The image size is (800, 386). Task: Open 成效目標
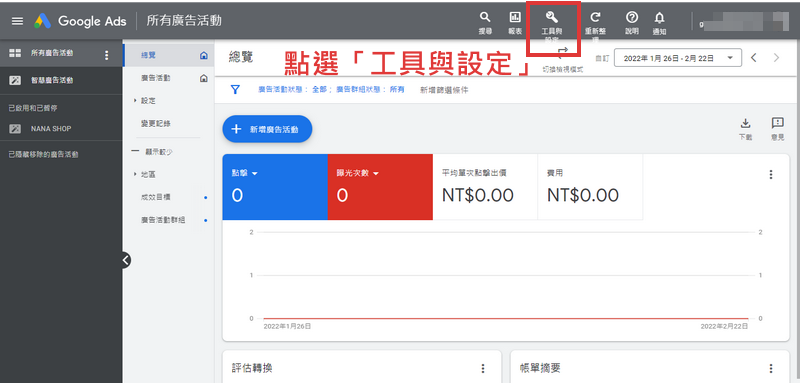point(156,197)
